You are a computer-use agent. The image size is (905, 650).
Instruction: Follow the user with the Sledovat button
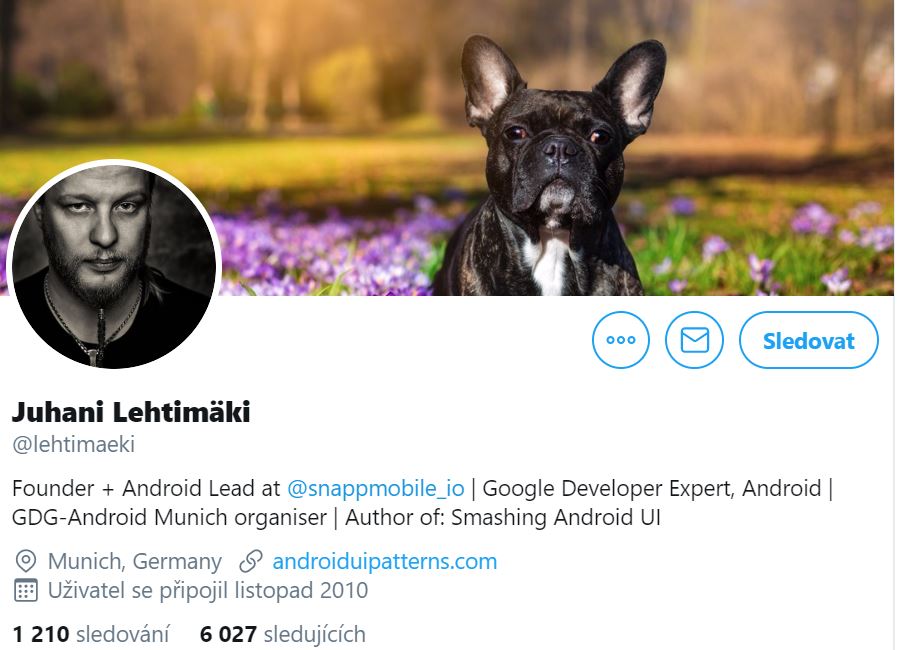(x=809, y=340)
